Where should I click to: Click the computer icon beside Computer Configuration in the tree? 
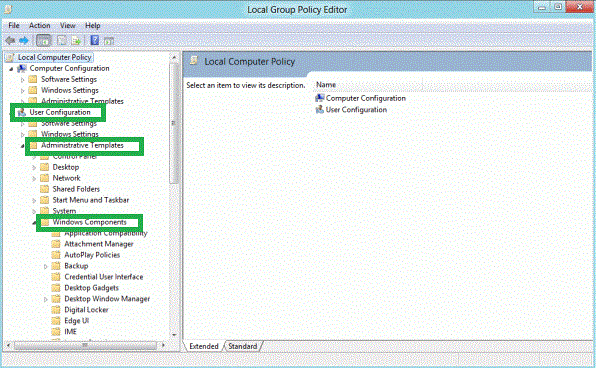pos(22,68)
